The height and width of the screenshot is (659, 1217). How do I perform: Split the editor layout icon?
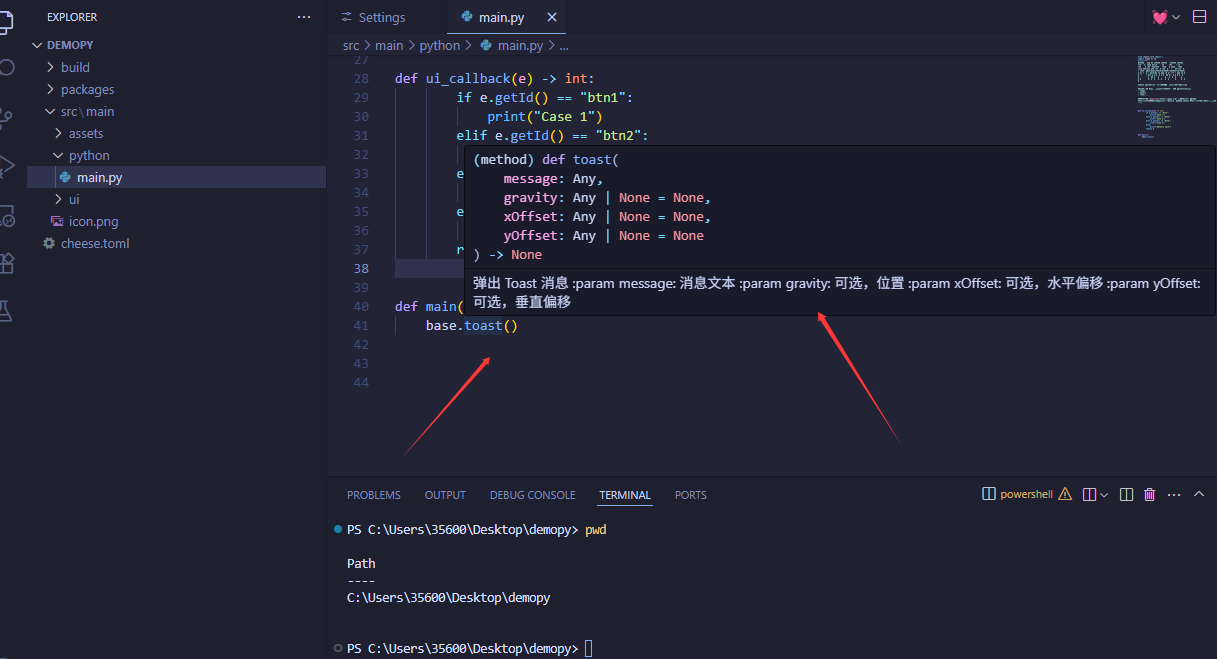(1199, 17)
